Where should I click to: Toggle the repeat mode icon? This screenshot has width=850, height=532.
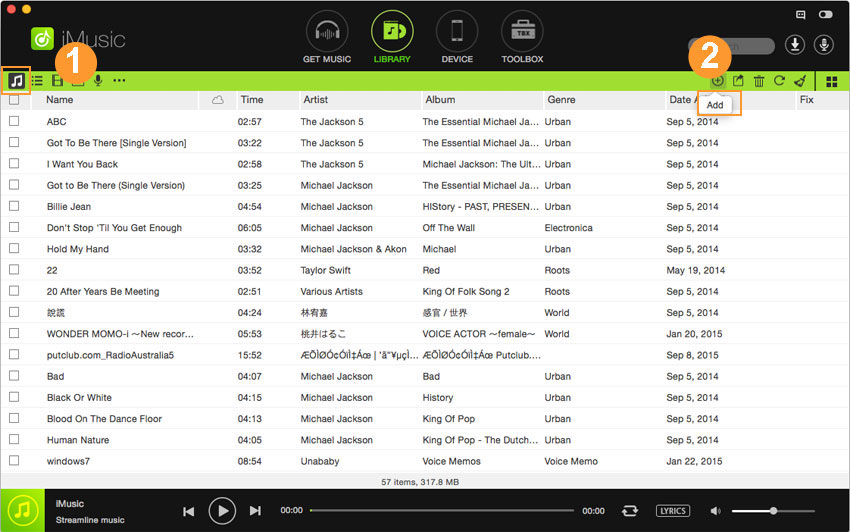630,511
